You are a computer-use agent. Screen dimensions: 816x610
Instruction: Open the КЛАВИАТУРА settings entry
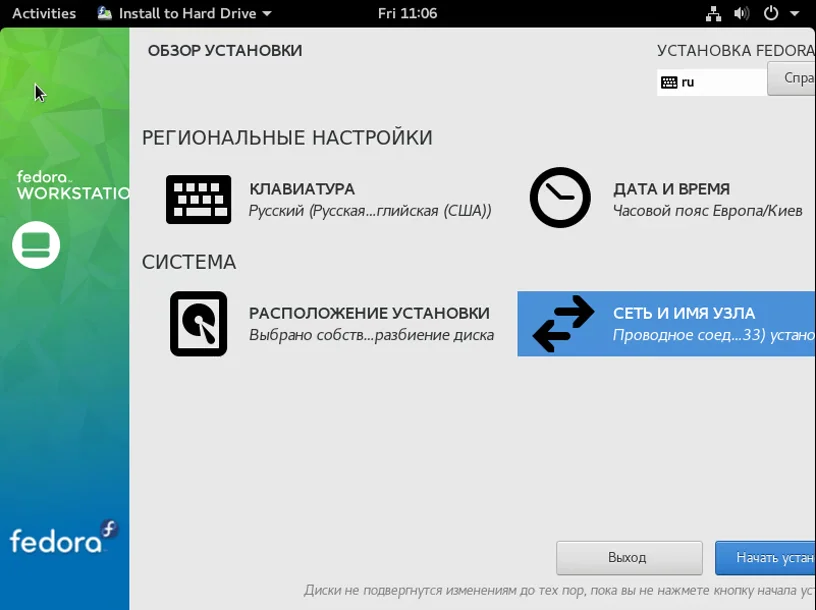click(328, 199)
